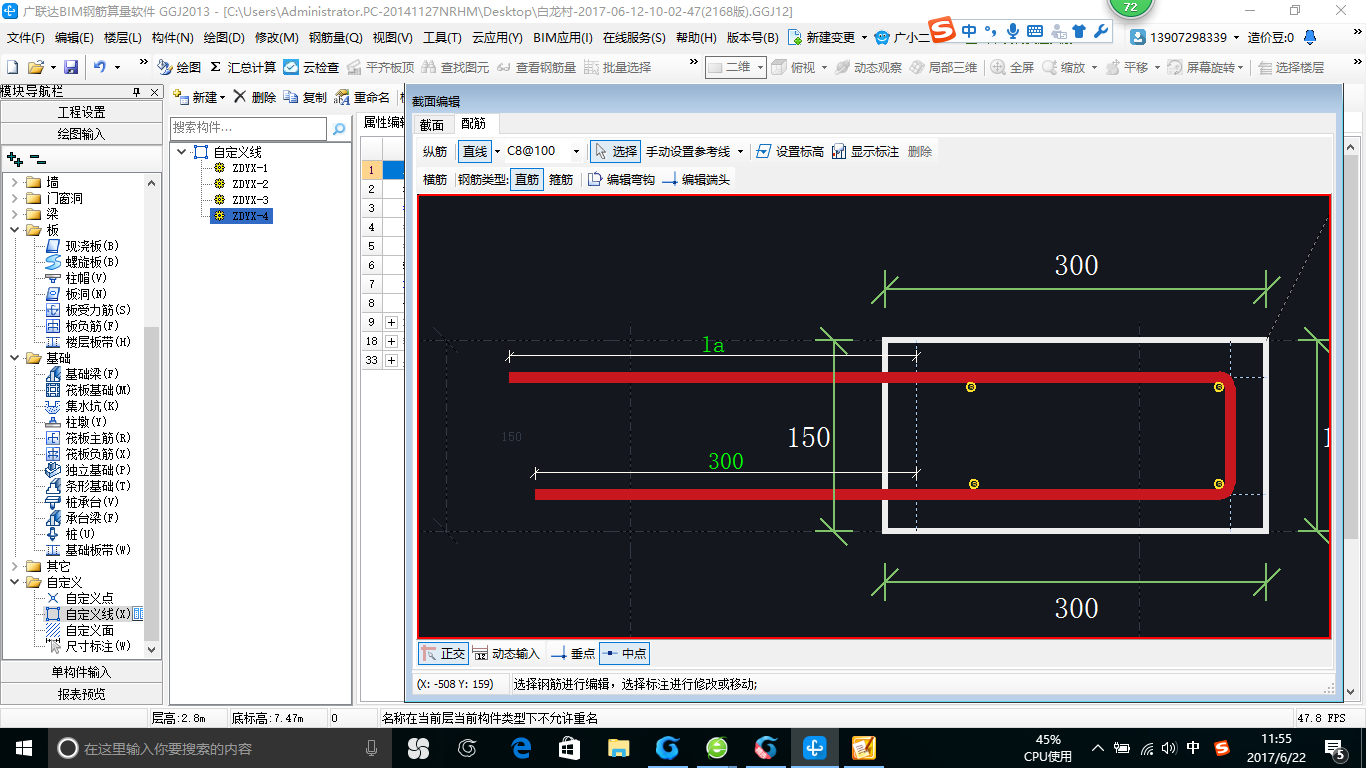Click the collapse-all minus icon in navigator
Image resolution: width=1366 pixels, height=768 pixels.
tap(37, 158)
